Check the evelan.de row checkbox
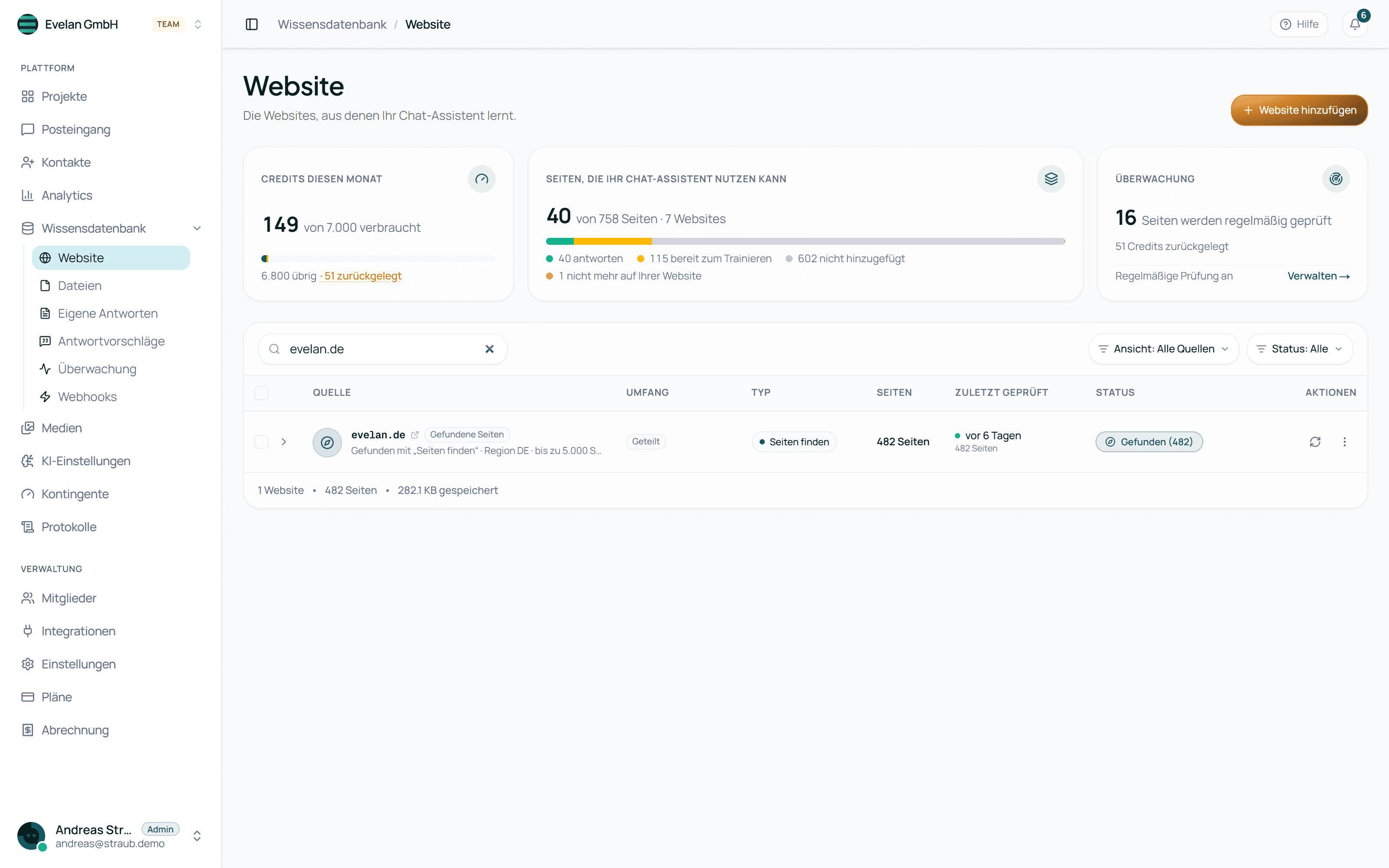This screenshot has height=868, width=1389. pos(261,441)
